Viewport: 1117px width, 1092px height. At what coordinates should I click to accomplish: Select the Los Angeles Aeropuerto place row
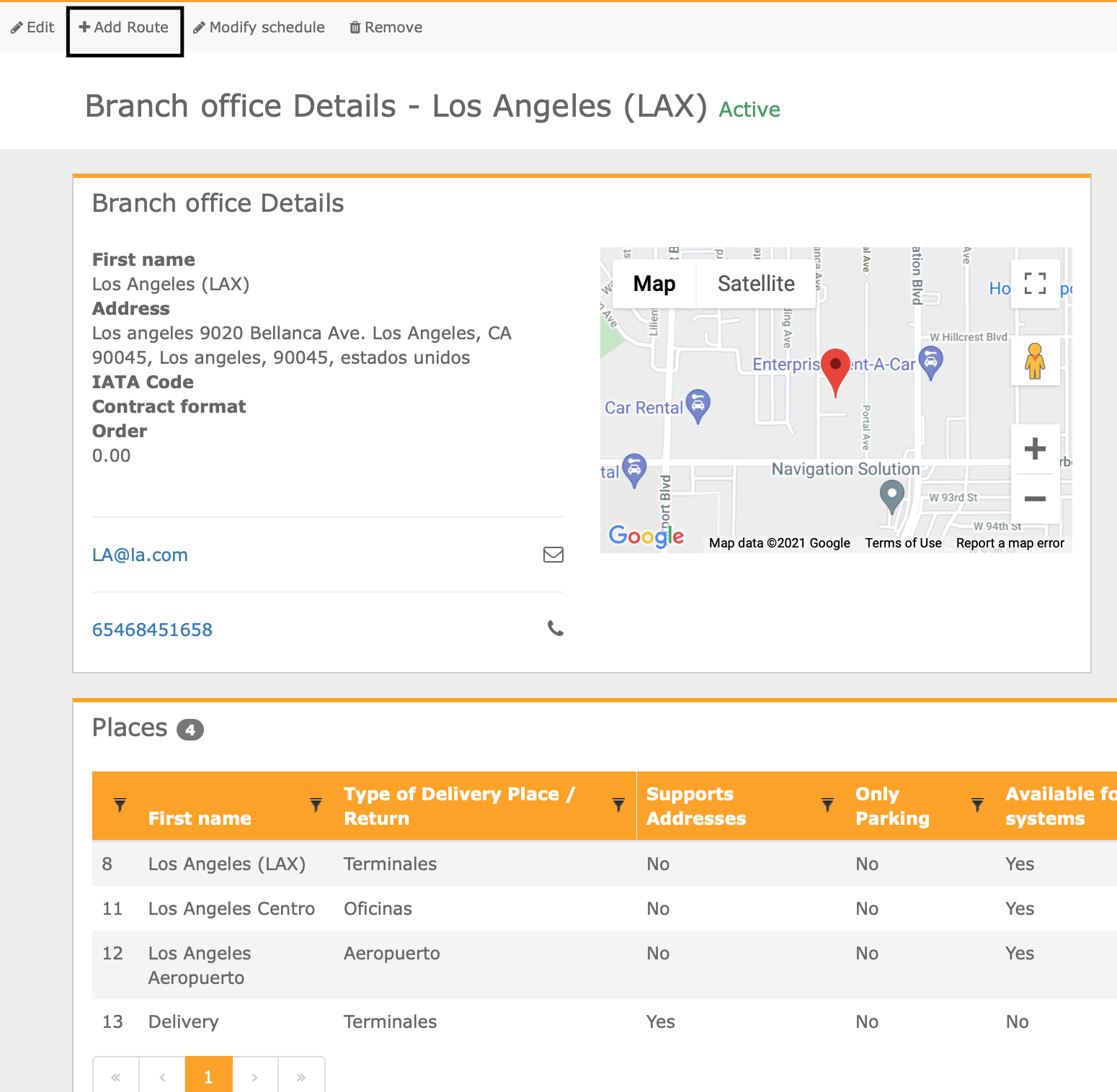coord(605,965)
